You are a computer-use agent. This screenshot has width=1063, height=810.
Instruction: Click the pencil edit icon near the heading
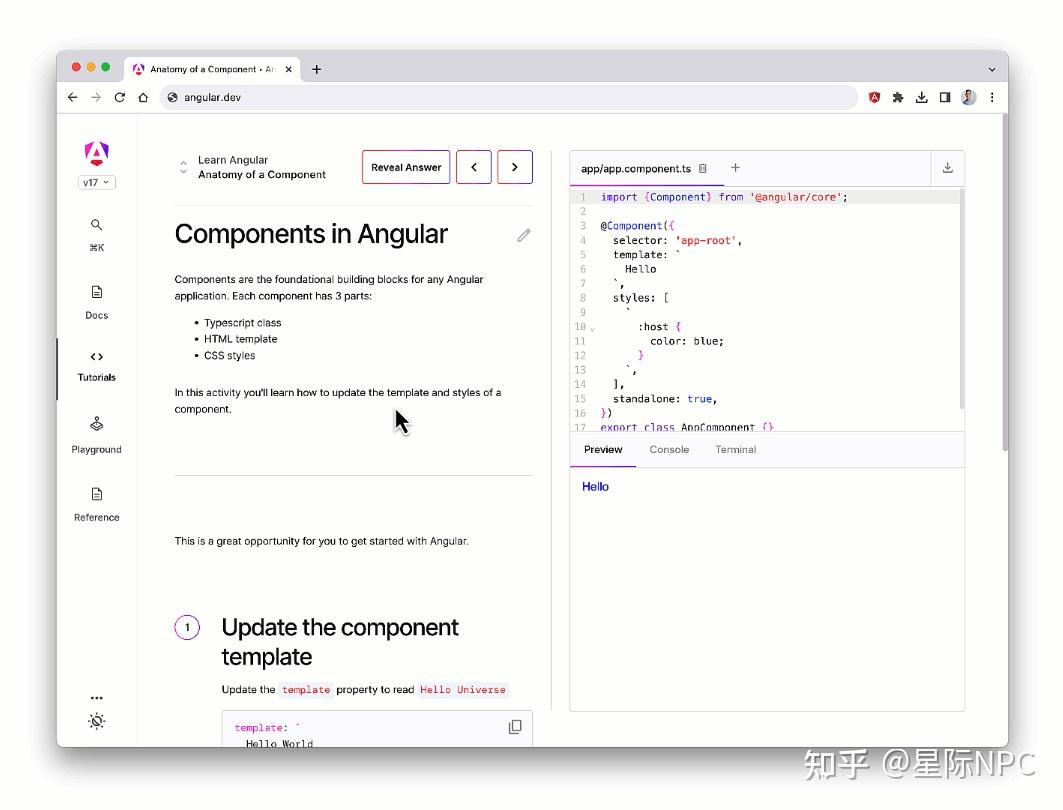pos(523,235)
